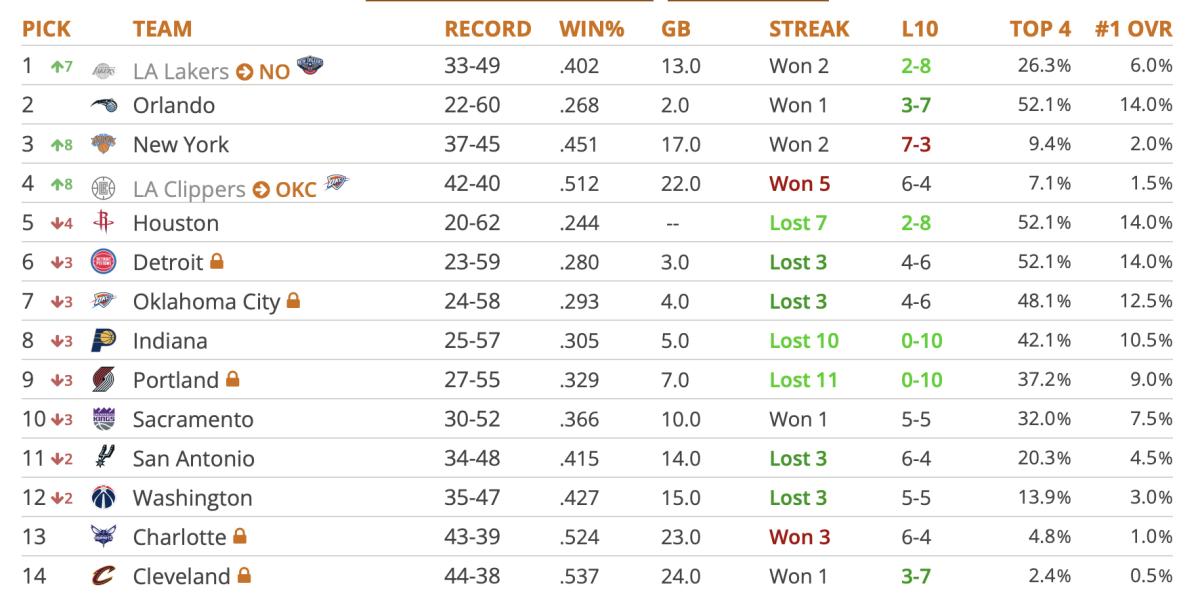Open the Washington team link
Image resolution: width=1200 pixels, height=593 pixels.
pyautogui.click(x=192, y=498)
